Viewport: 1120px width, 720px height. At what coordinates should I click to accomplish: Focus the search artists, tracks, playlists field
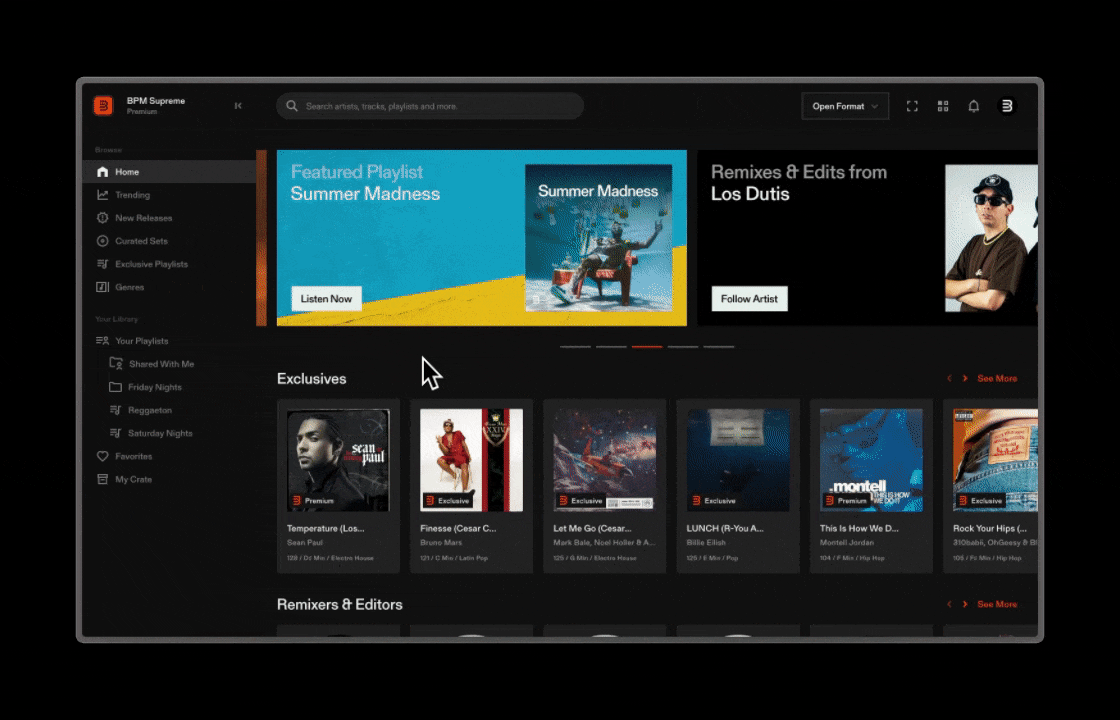[430, 106]
